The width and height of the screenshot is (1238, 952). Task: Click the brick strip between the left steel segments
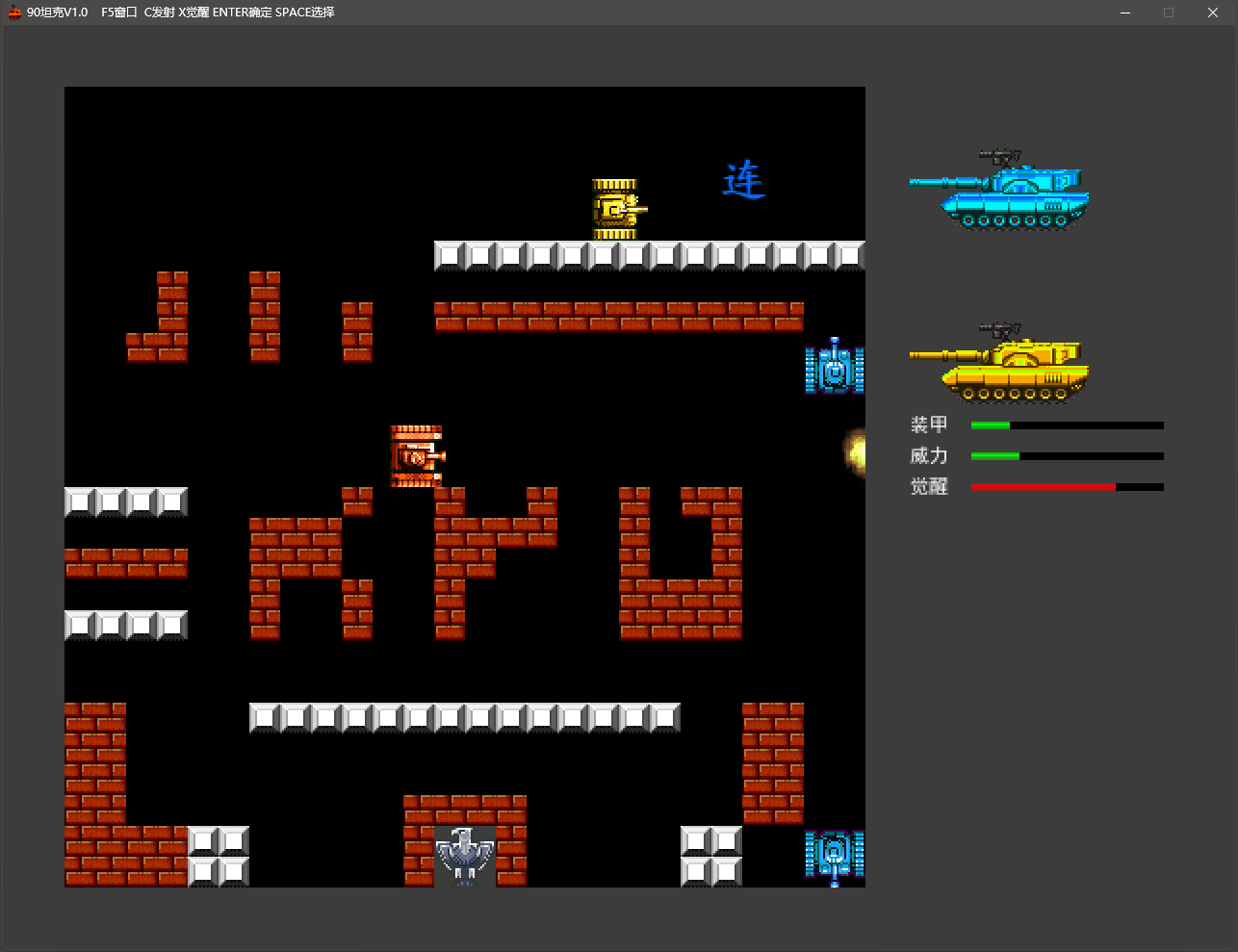126,563
